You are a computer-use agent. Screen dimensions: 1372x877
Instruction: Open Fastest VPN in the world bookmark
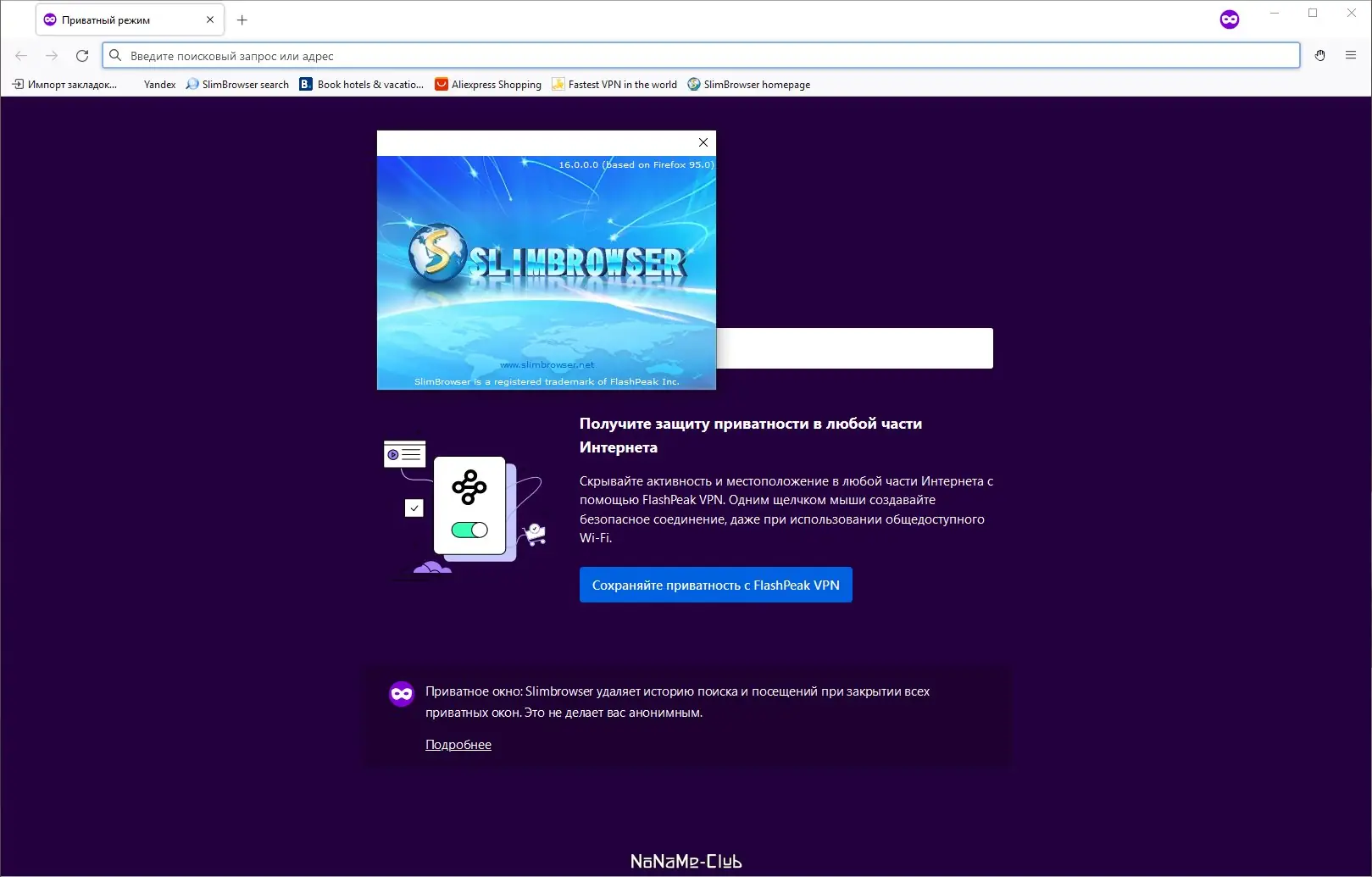pos(614,85)
